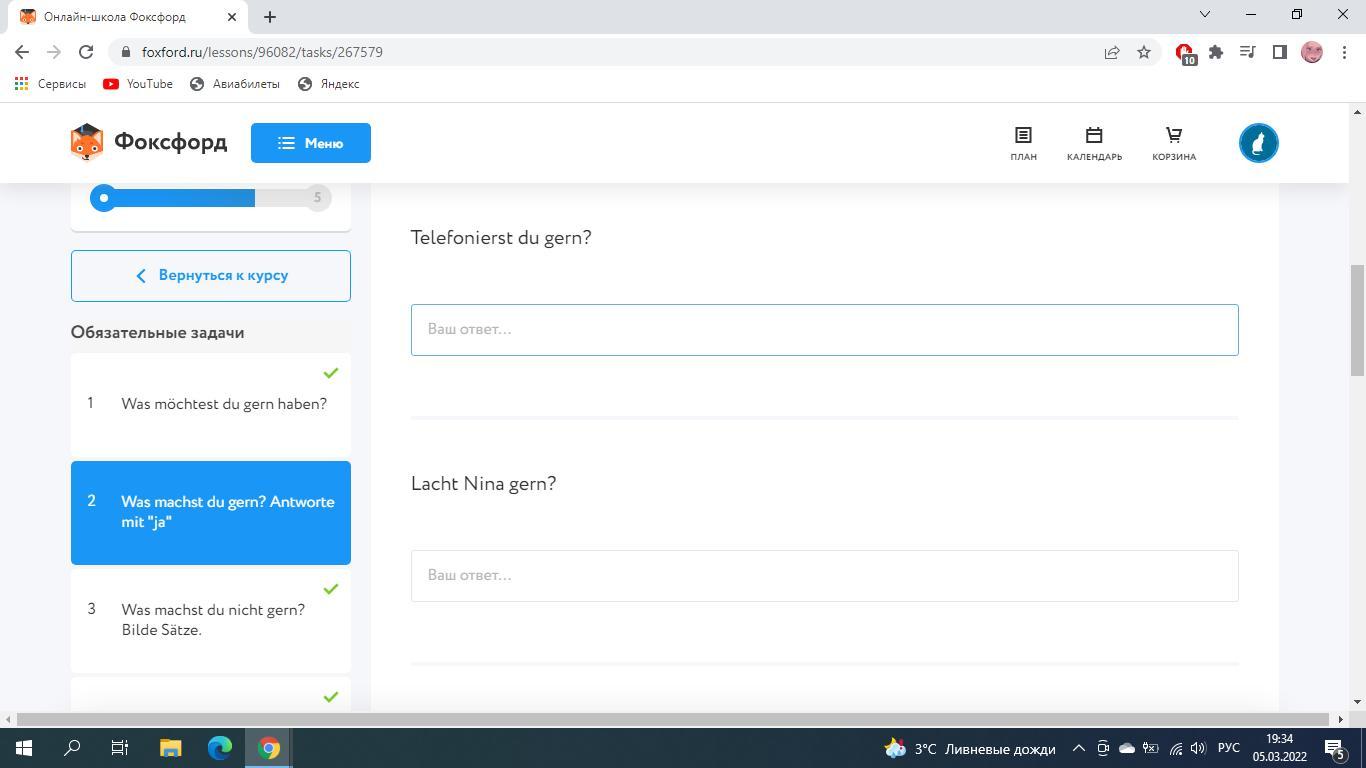Open the weather widget Ливневые дожди
The height and width of the screenshot is (768, 1366).
[x=971, y=749]
